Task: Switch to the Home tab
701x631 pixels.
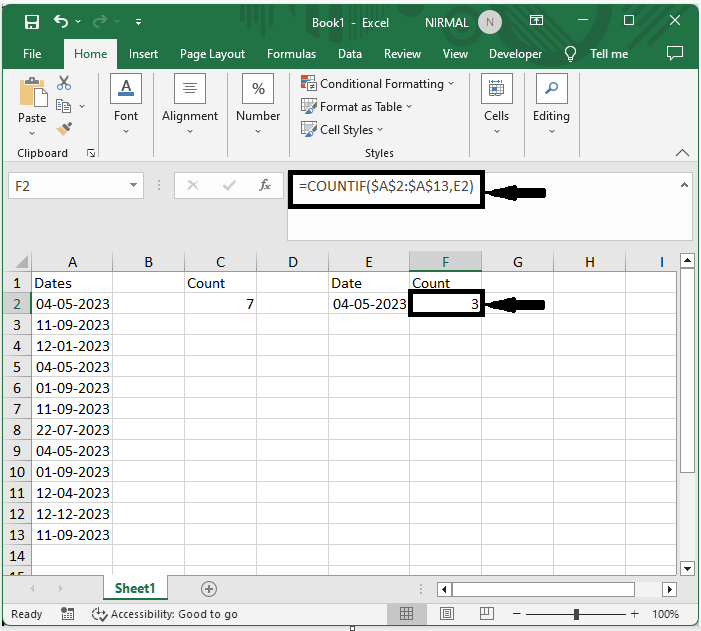Action: point(90,54)
